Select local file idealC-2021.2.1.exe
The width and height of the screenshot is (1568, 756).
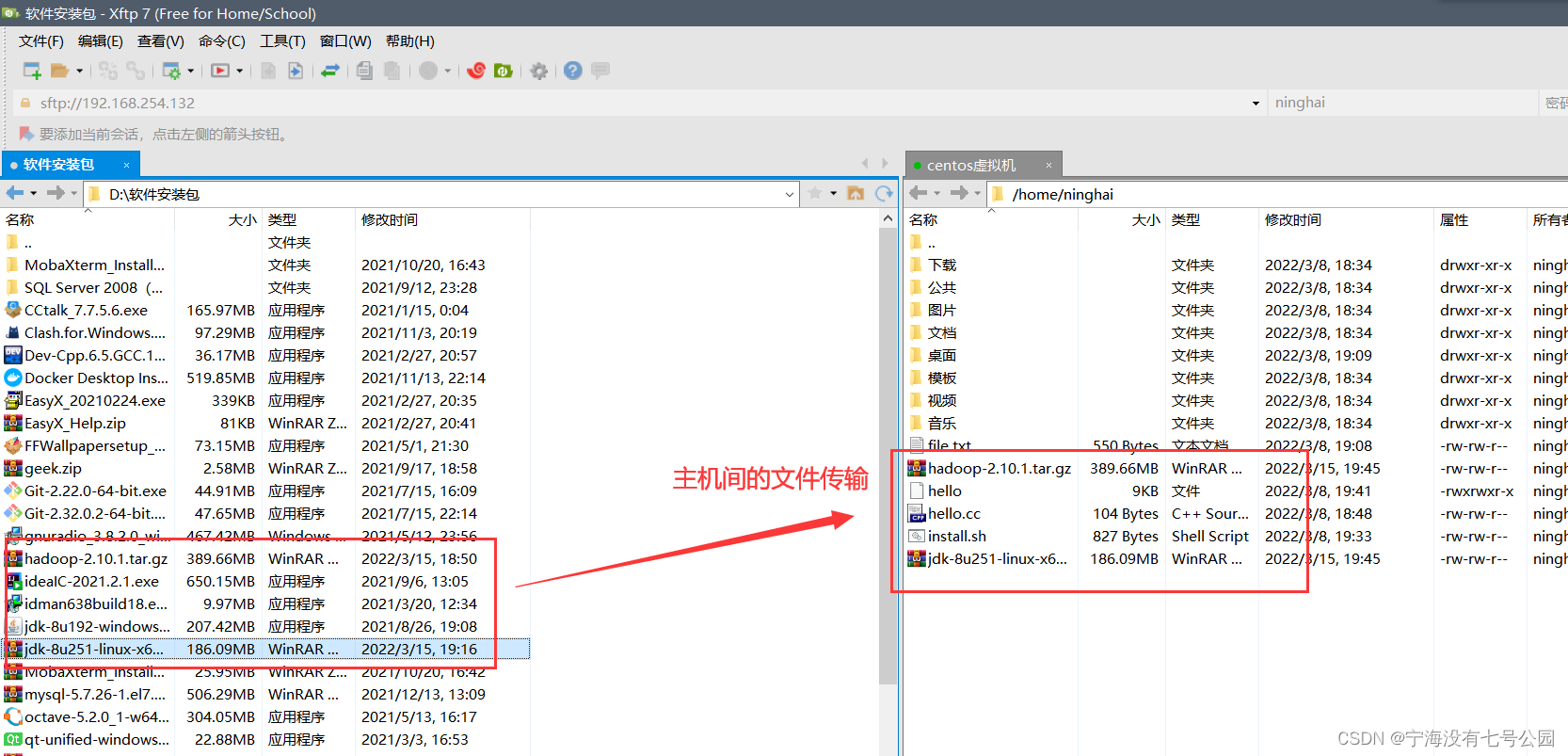(x=265, y=581)
